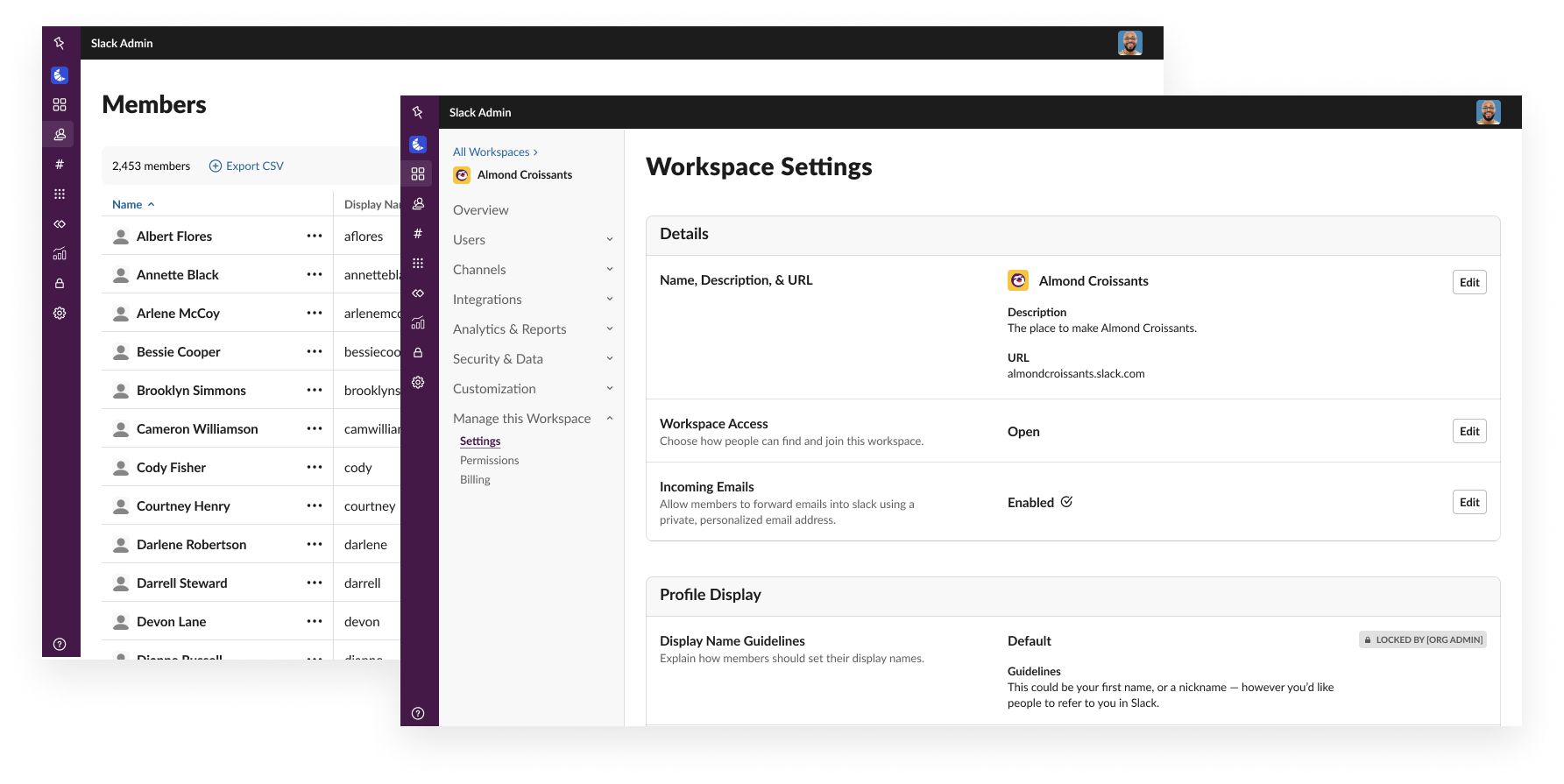This screenshot has width=1564, height=784.
Task: Open more options for Albert Flores
Action: (315, 236)
